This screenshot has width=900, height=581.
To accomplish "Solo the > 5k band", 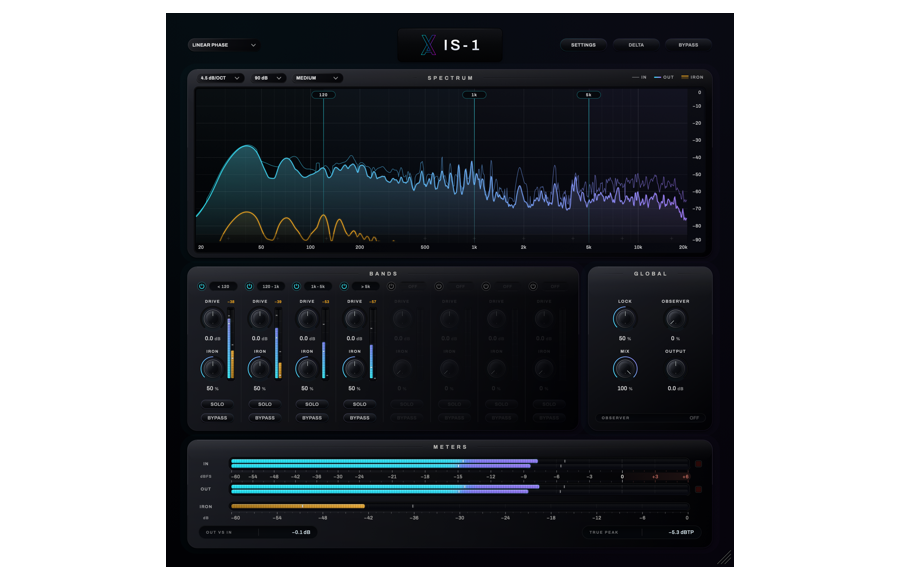I will coord(359,404).
